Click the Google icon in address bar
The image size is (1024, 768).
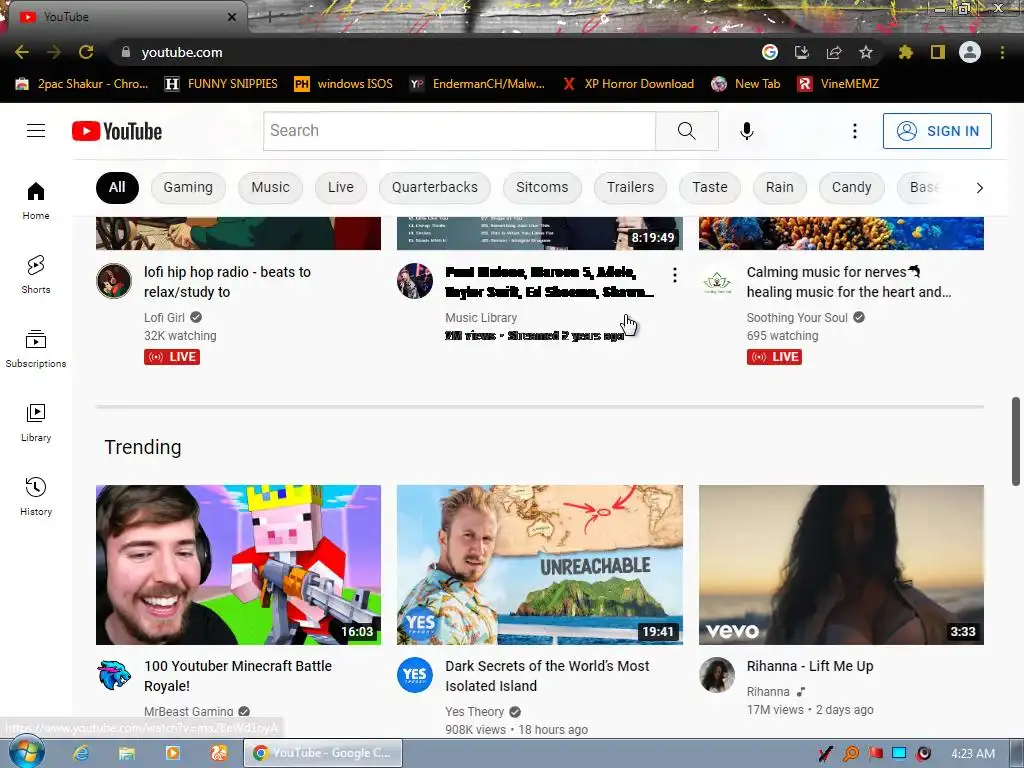(770, 52)
